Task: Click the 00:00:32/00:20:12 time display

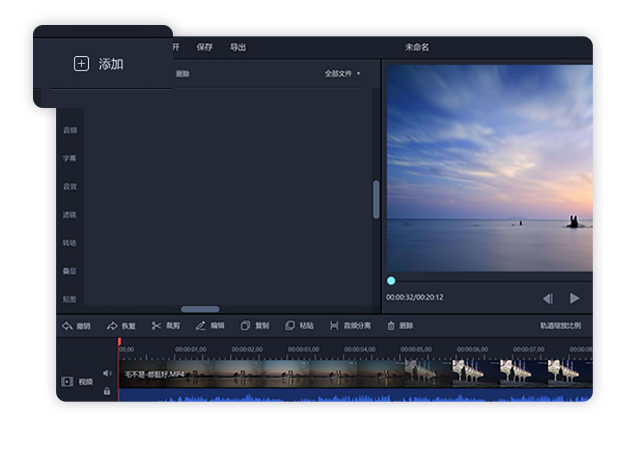Action: (415, 297)
